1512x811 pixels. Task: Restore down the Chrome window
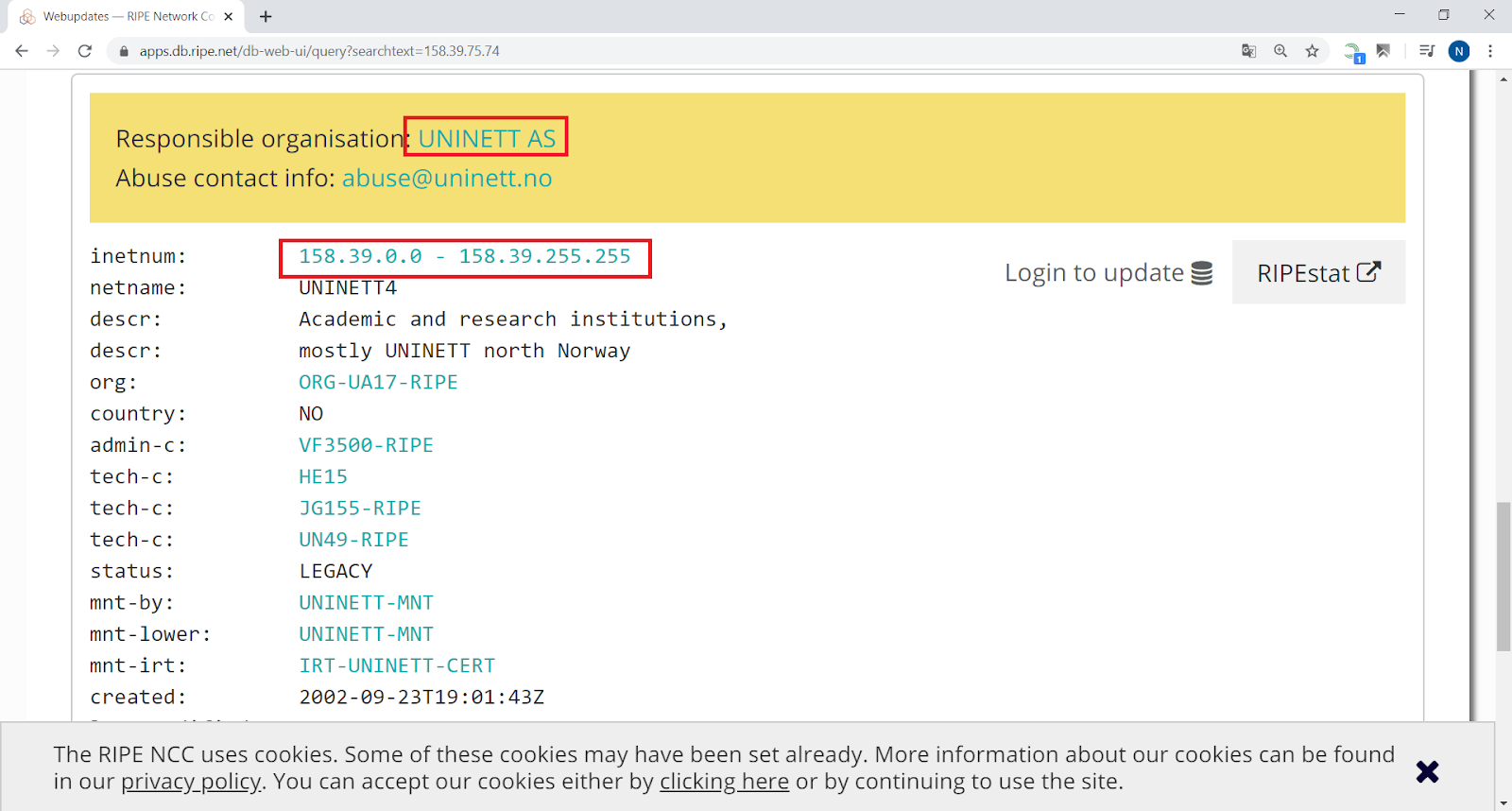coord(1444,15)
